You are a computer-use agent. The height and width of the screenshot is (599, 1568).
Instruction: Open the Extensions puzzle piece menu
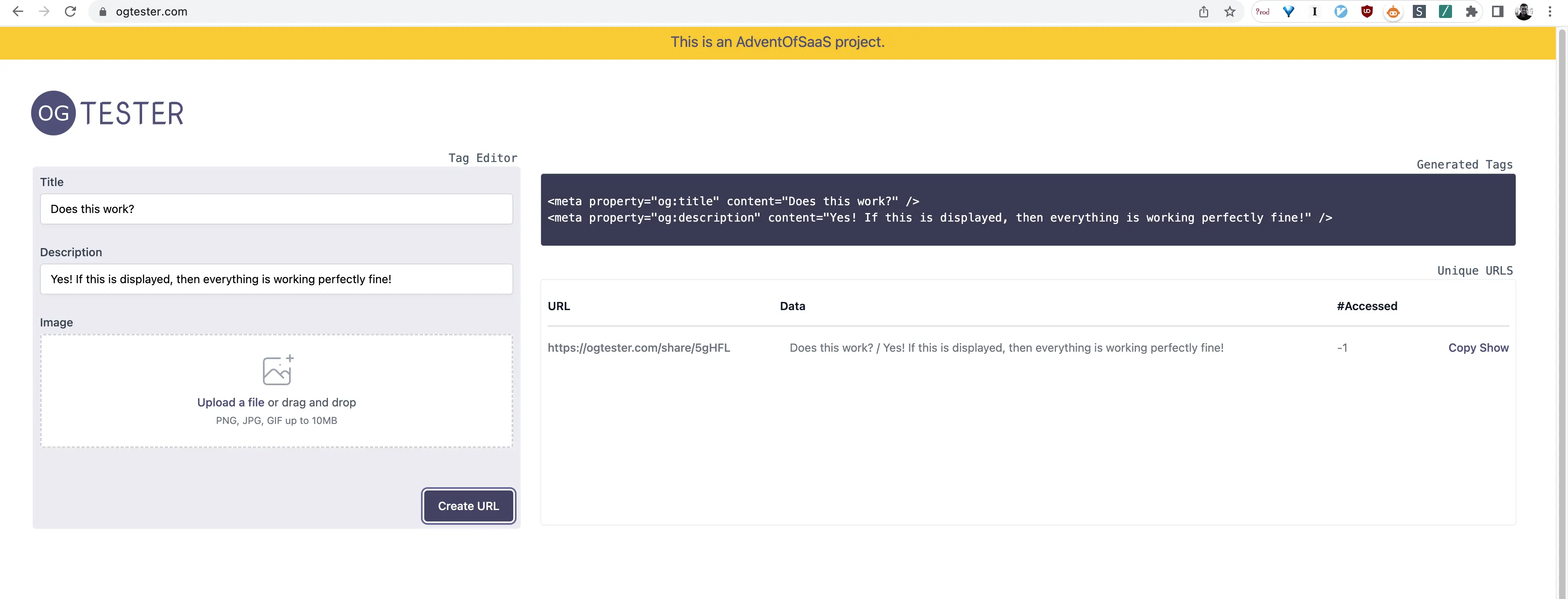click(1471, 11)
